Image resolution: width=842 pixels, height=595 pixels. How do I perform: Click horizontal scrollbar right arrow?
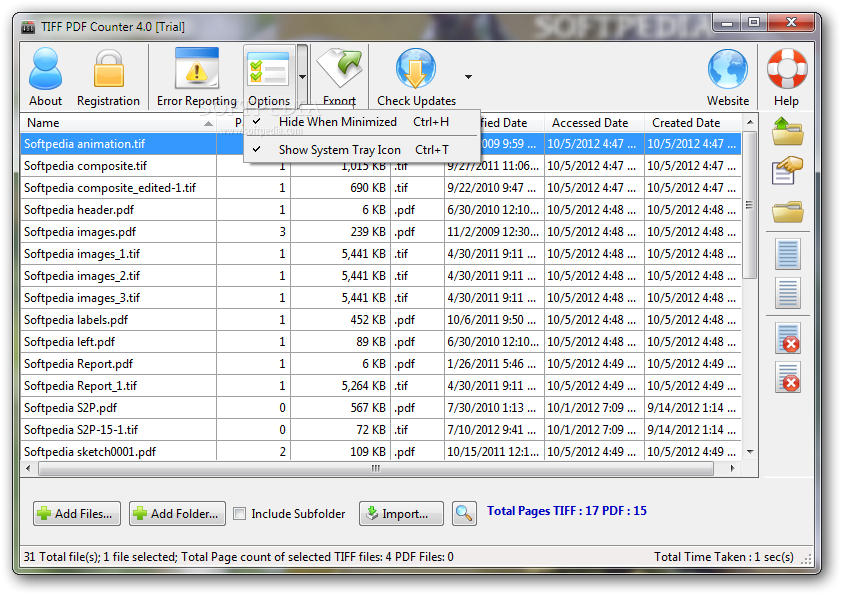pos(732,469)
